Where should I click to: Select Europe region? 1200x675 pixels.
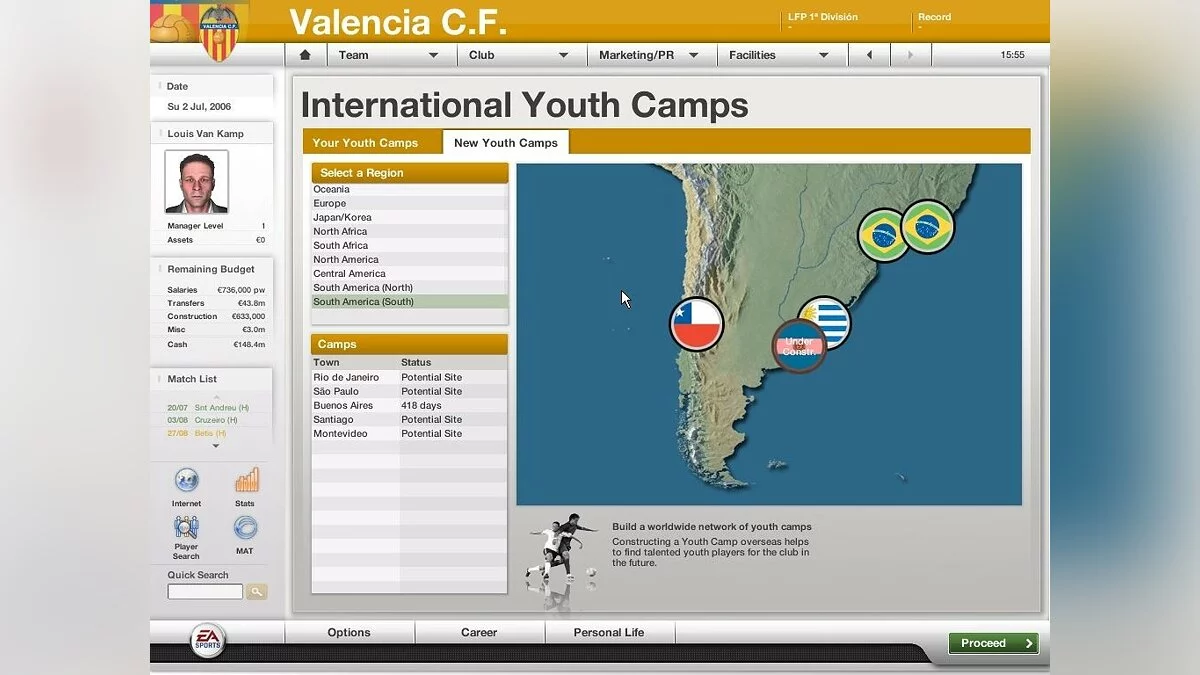(x=410, y=203)
